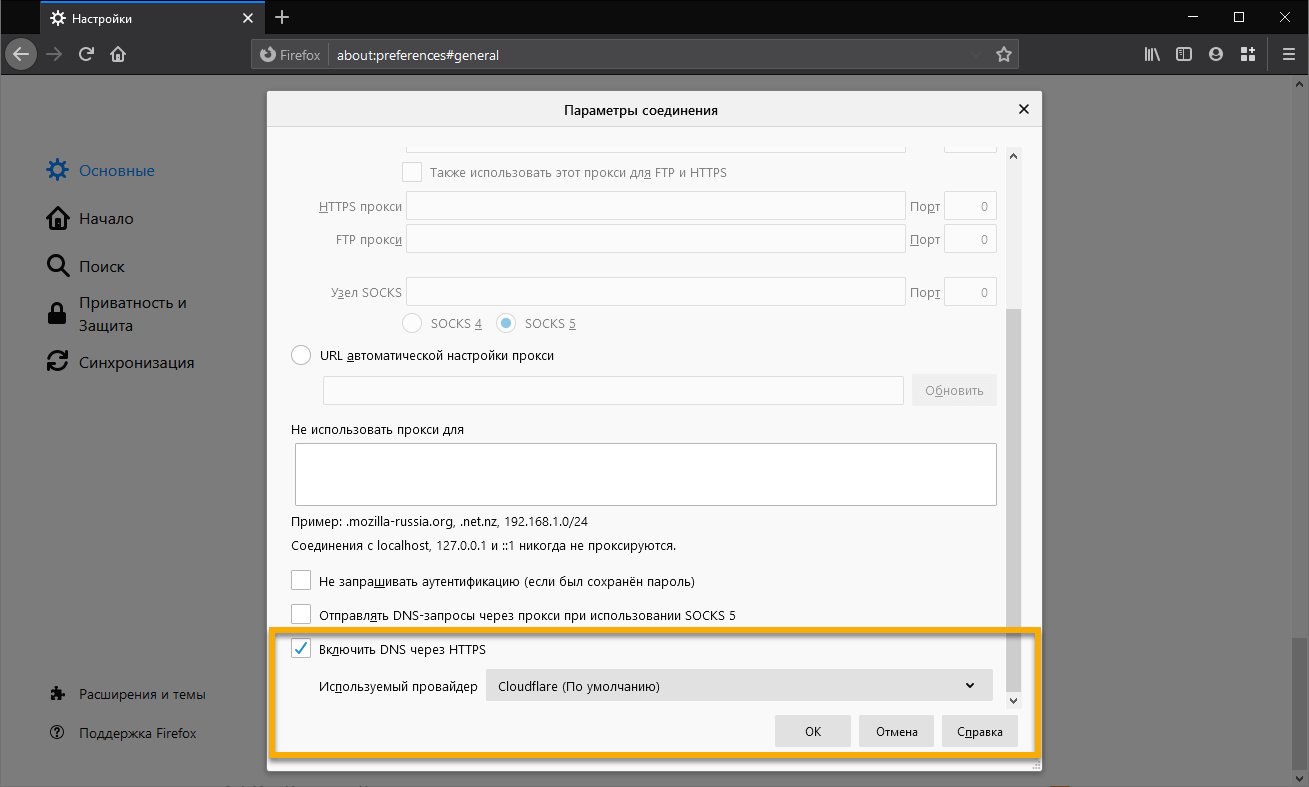This screenshot has width=1309, height=787.
Task: Click the lock icon beside Приватность и Защита
Action: click(x=57, y=312)
